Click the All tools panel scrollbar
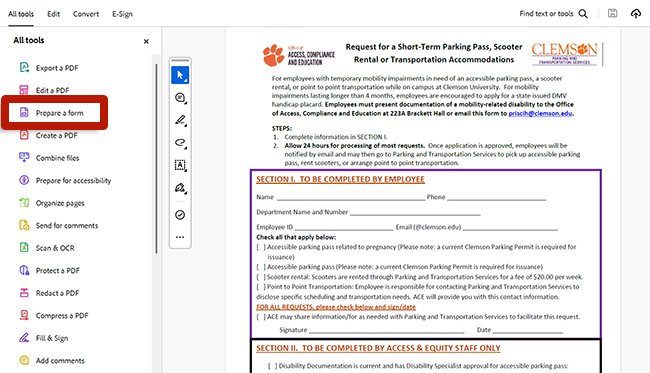This screenshot has height=373, width=650. 156,158
